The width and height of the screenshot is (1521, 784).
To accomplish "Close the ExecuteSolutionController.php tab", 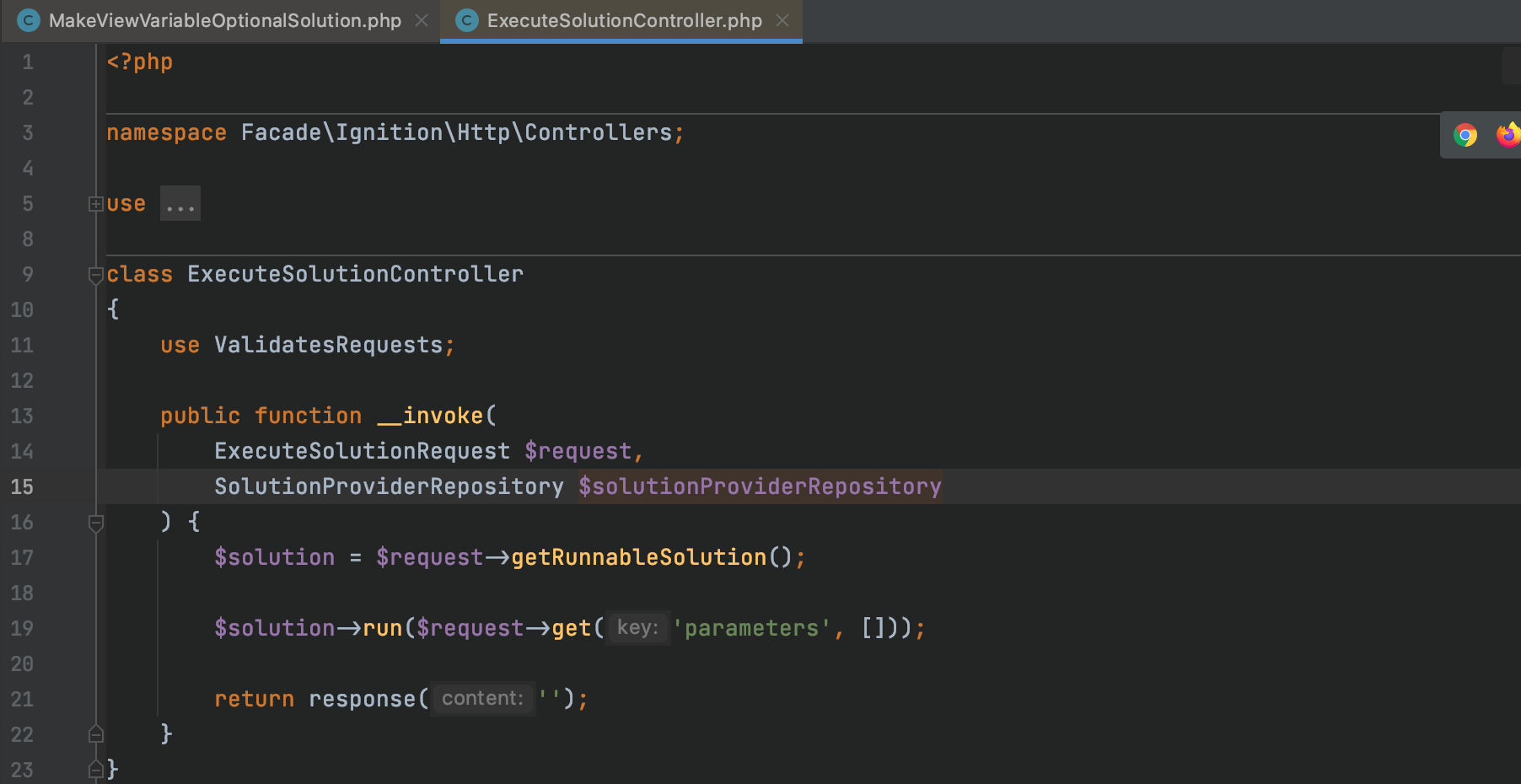I will [x=782, y=20].
